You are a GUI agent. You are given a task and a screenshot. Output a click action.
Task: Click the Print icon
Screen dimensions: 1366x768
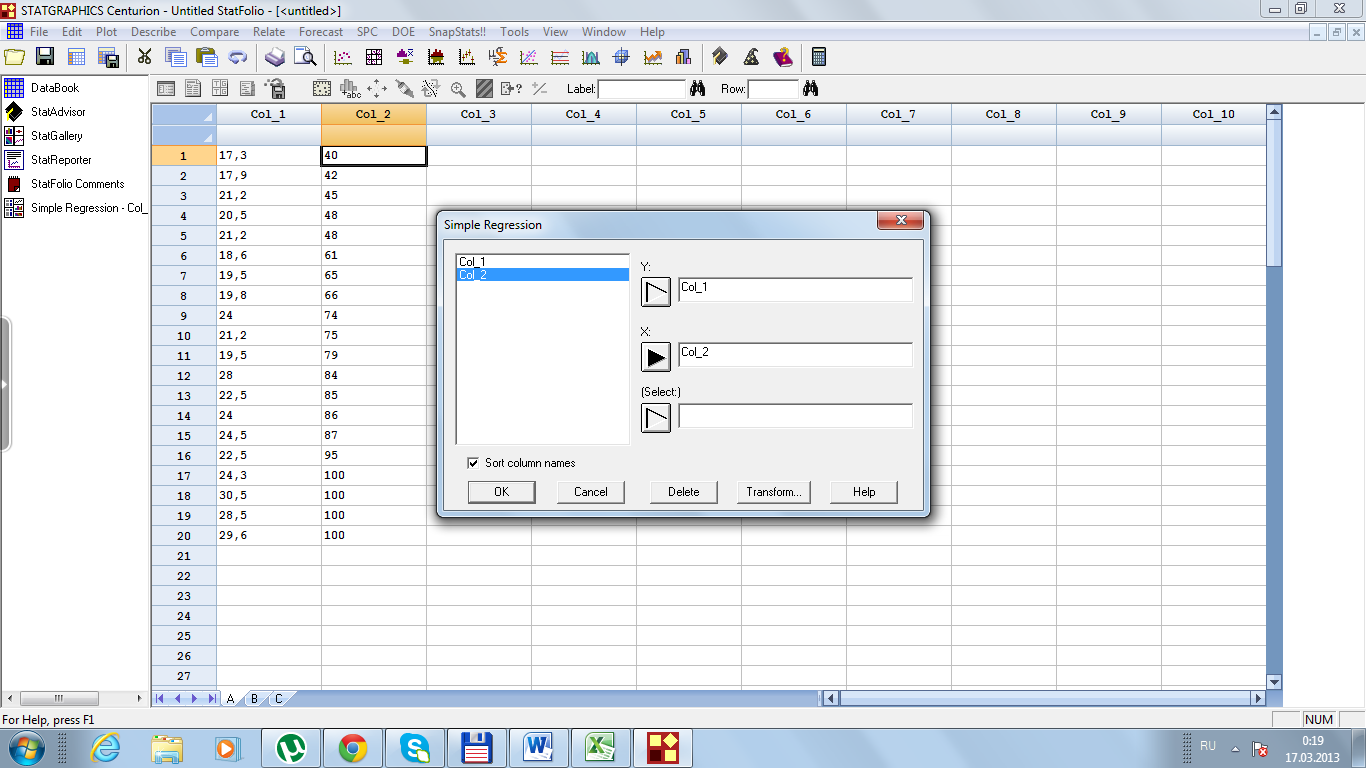coord(275,57)
